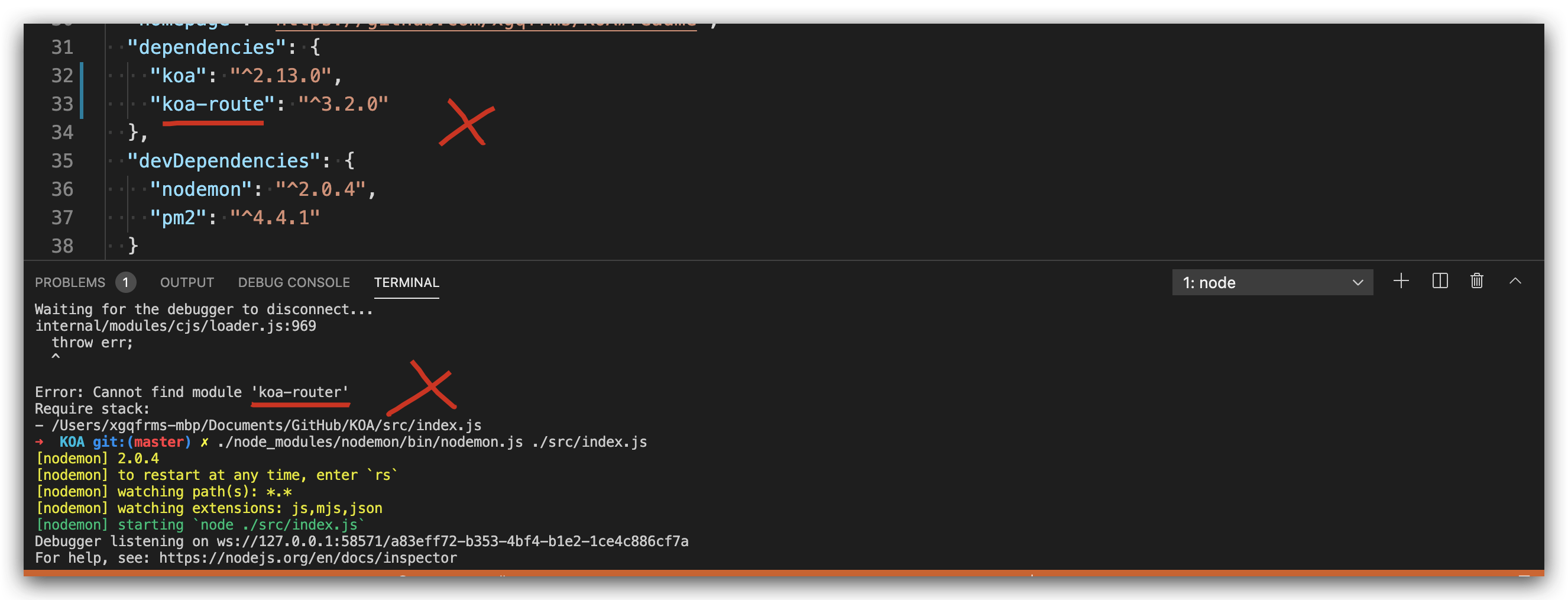Click the 'throw err;' terminal line
The width and height of the screenshot is (1568, 600).
click(92, 343)
